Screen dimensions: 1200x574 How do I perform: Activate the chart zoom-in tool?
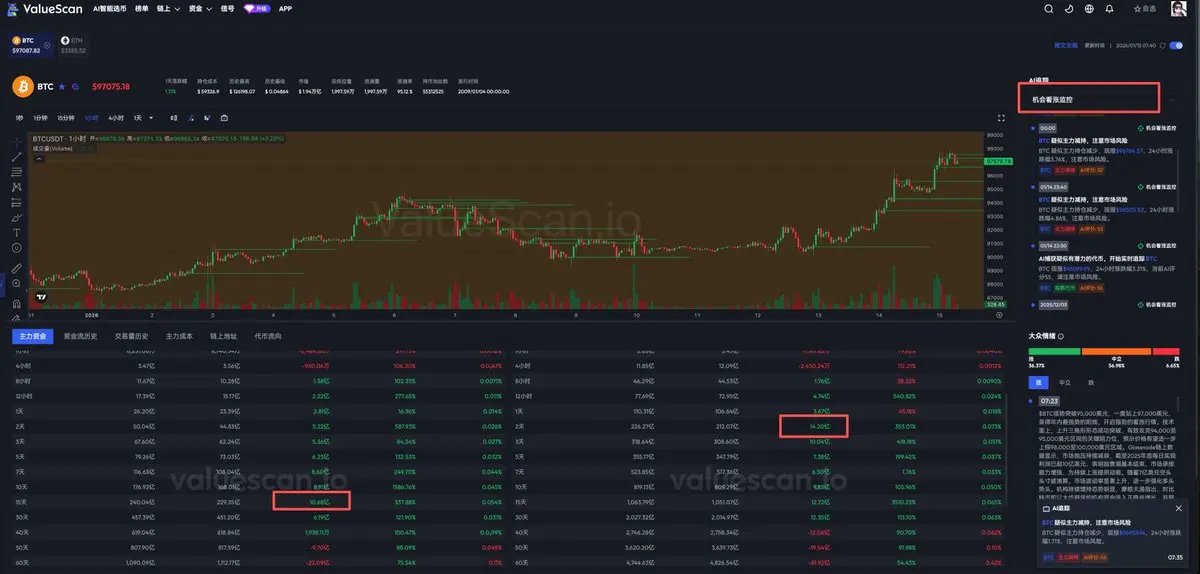[16, 283]
